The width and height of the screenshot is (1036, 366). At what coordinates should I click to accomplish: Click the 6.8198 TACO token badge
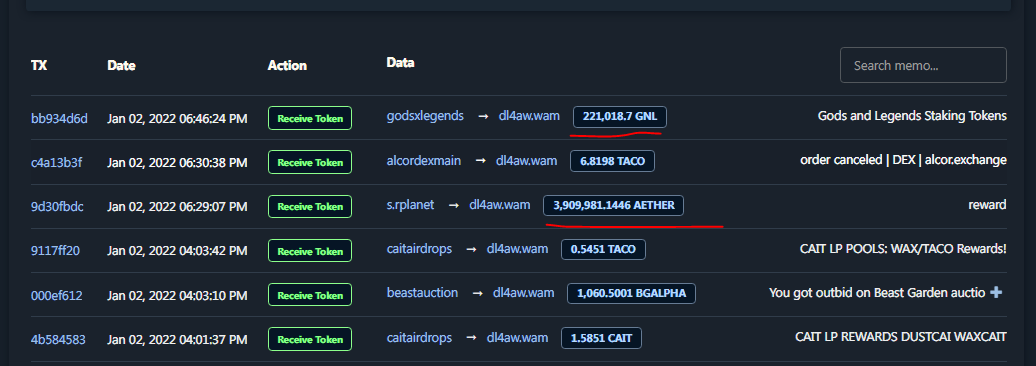coord(612,161)
